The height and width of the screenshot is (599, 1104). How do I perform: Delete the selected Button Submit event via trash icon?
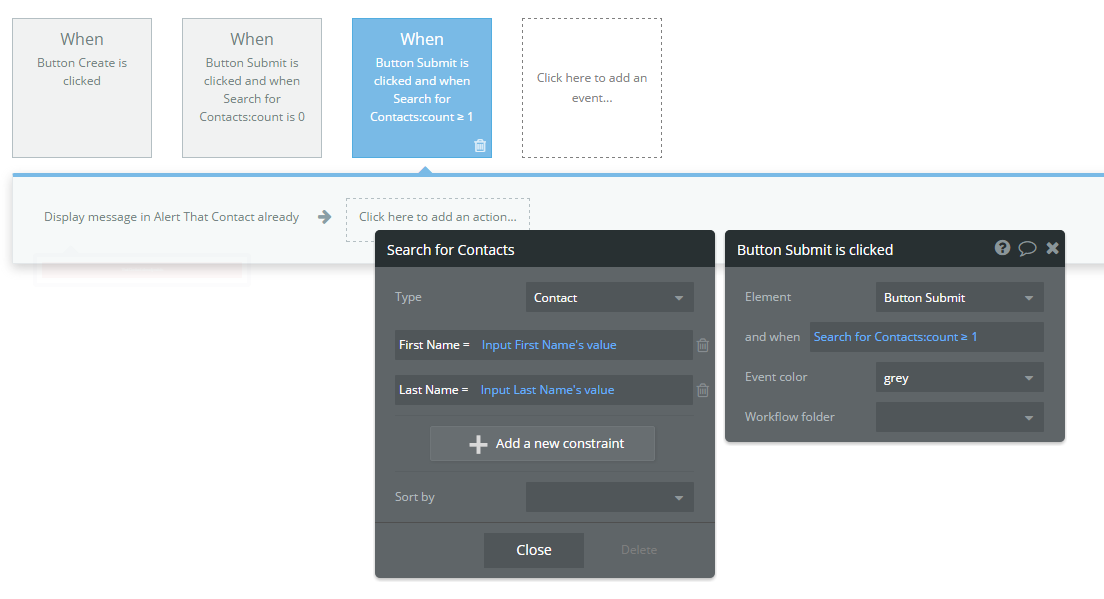(480, 146)
